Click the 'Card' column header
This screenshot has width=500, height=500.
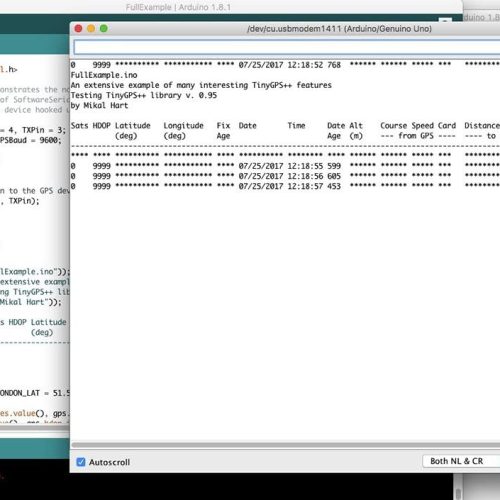[447, 126]
